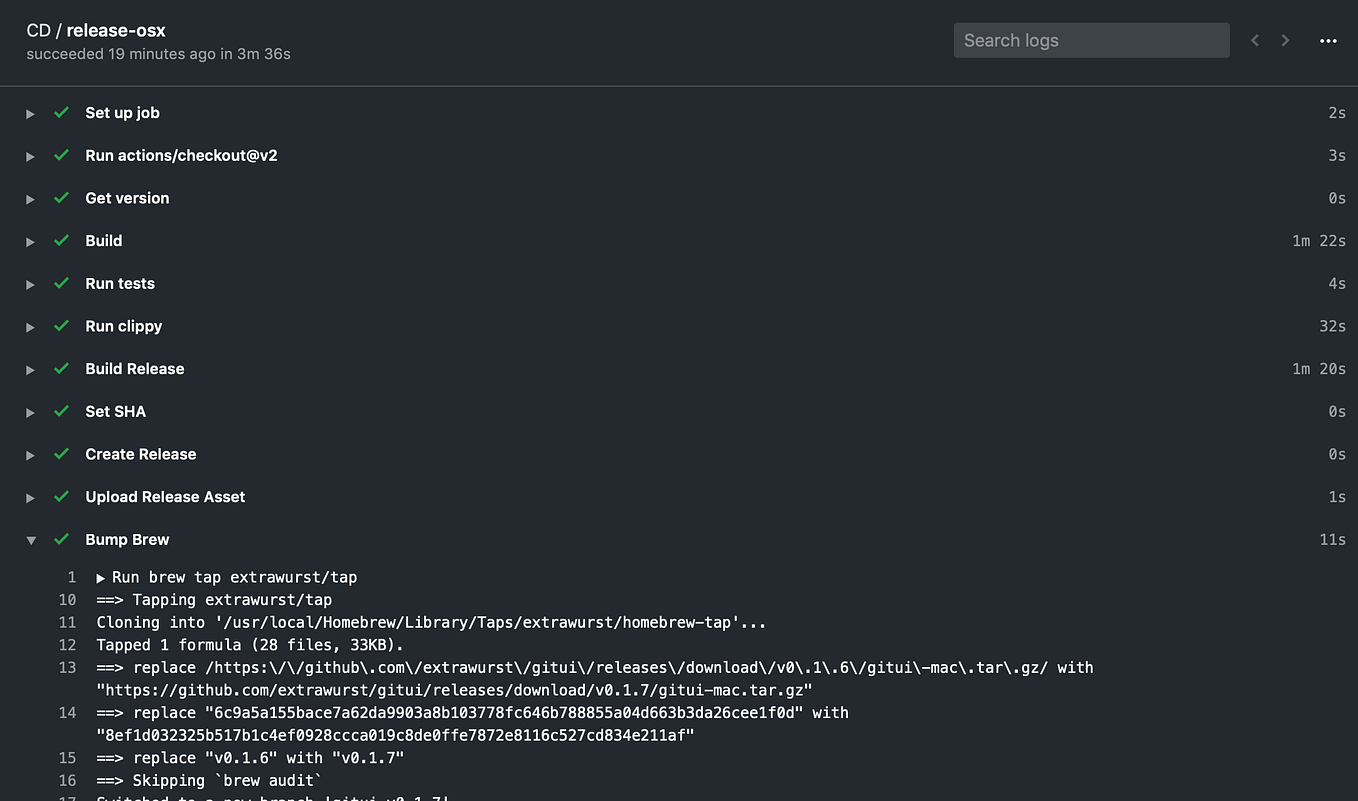
Task: Click the green check next to Create Release
Action: [x=61, y=454]
